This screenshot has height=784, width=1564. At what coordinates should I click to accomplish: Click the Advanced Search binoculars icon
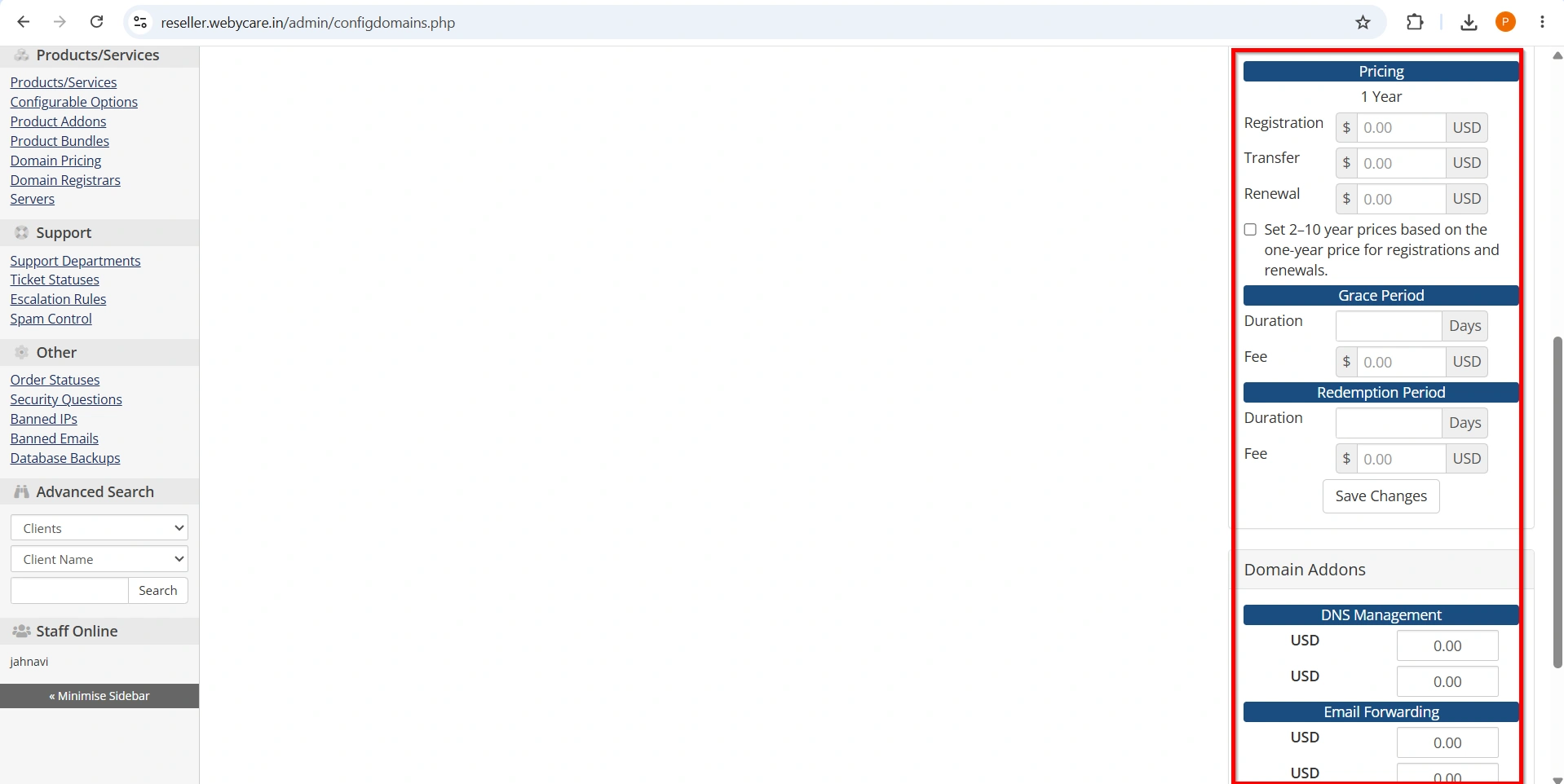coord(22,492)
